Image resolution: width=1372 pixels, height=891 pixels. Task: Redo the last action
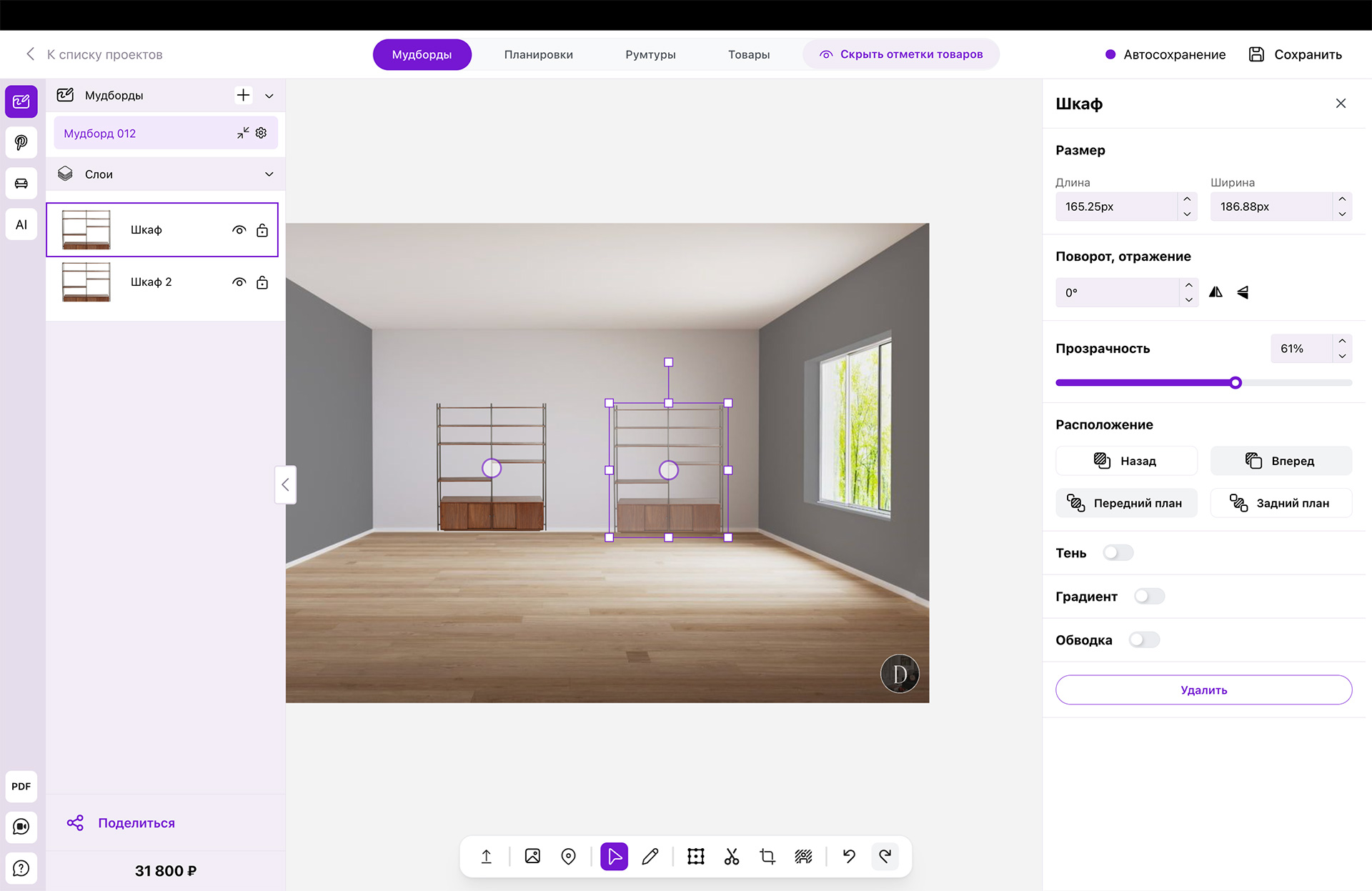(885, 856)
